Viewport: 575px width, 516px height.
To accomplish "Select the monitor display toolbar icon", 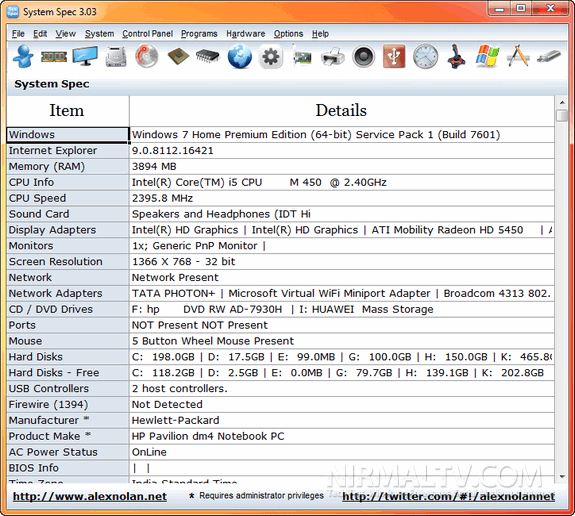I will [x=85, y=56].
